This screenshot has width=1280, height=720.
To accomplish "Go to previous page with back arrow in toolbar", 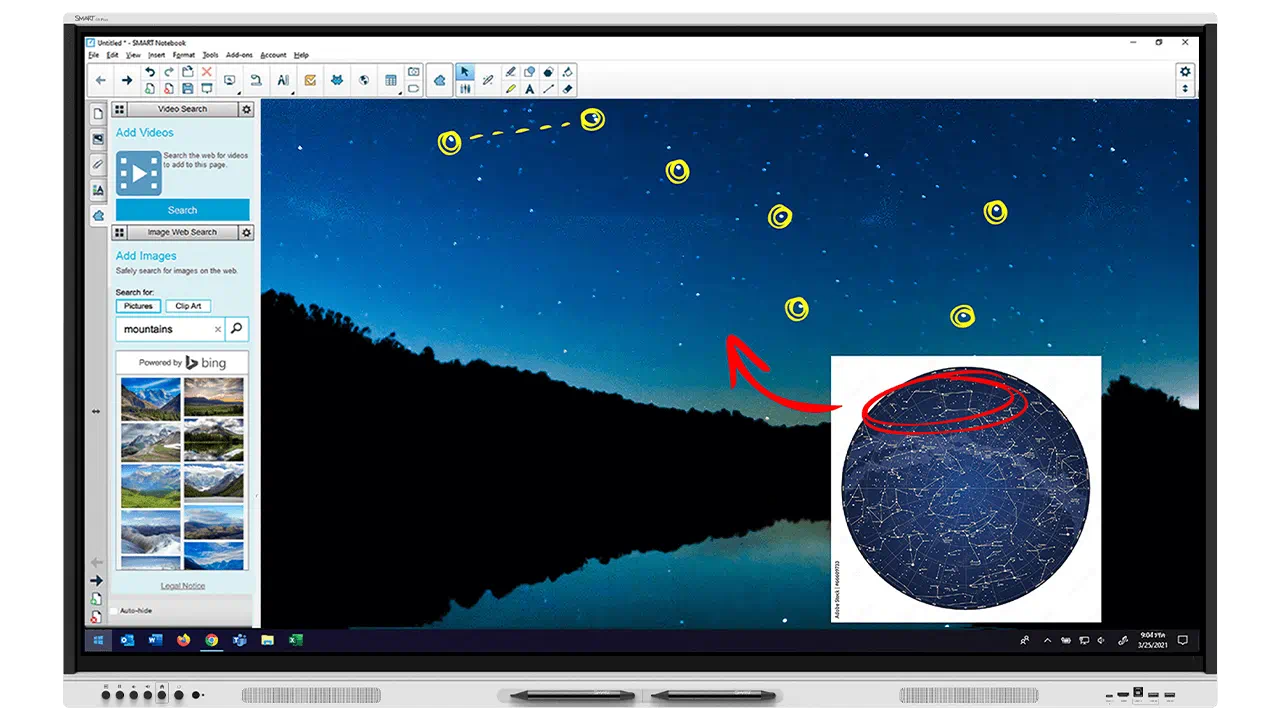I will pyautogui.click(x=100, y=80).
